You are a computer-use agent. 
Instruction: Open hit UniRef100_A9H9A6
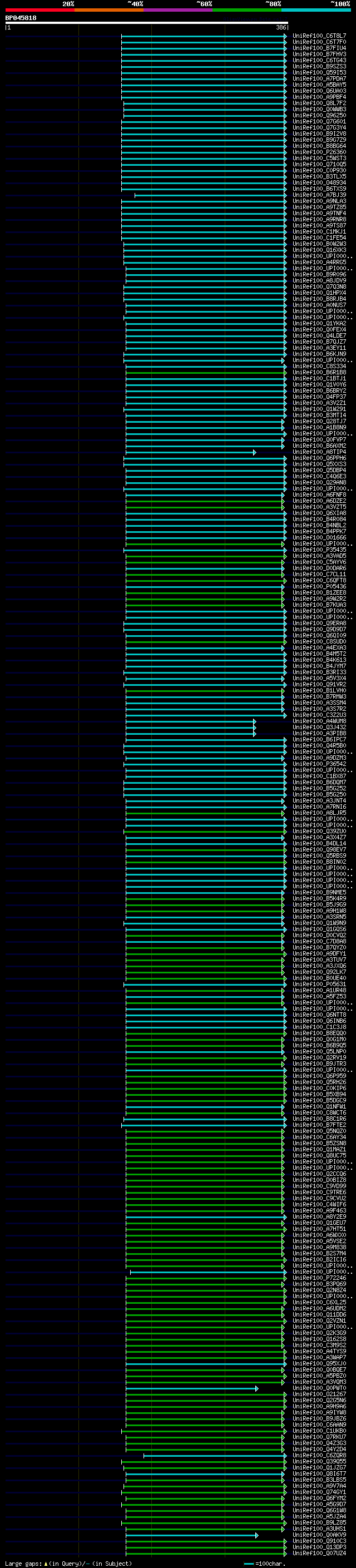[x=319, y=1407]
